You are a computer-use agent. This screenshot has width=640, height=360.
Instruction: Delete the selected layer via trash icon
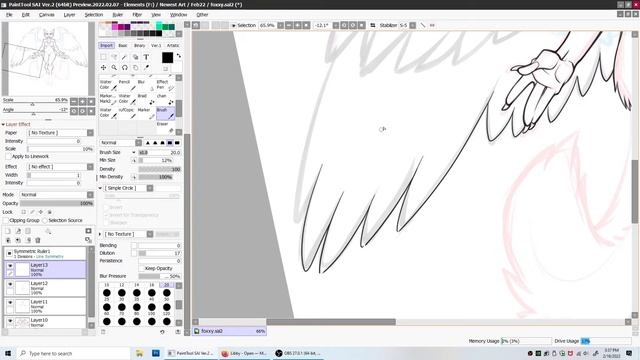[x=38, y=240]
